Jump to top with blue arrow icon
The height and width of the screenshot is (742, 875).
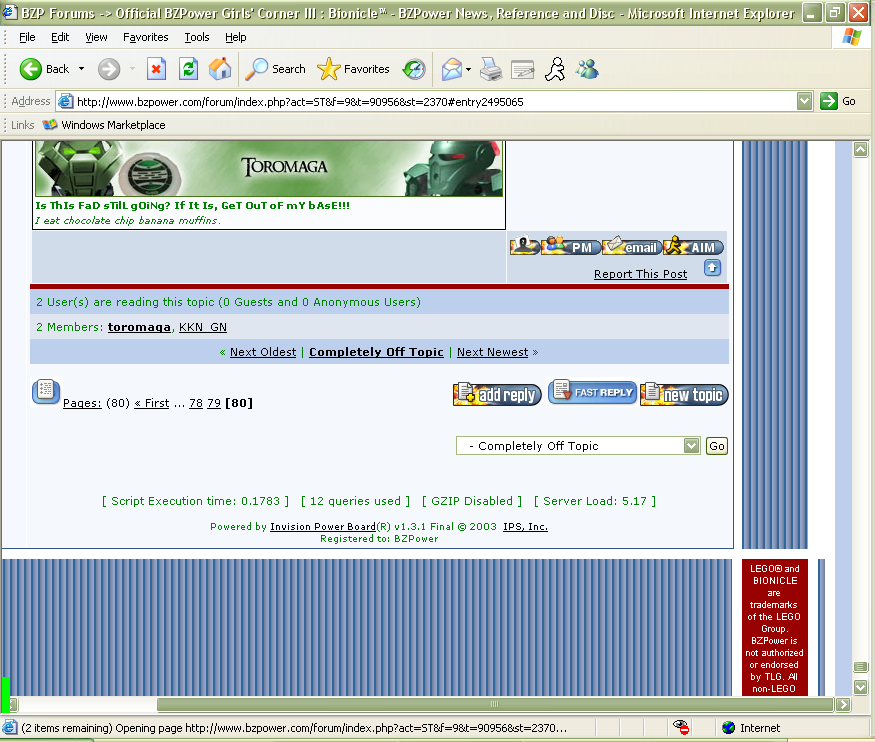point(712,268)
